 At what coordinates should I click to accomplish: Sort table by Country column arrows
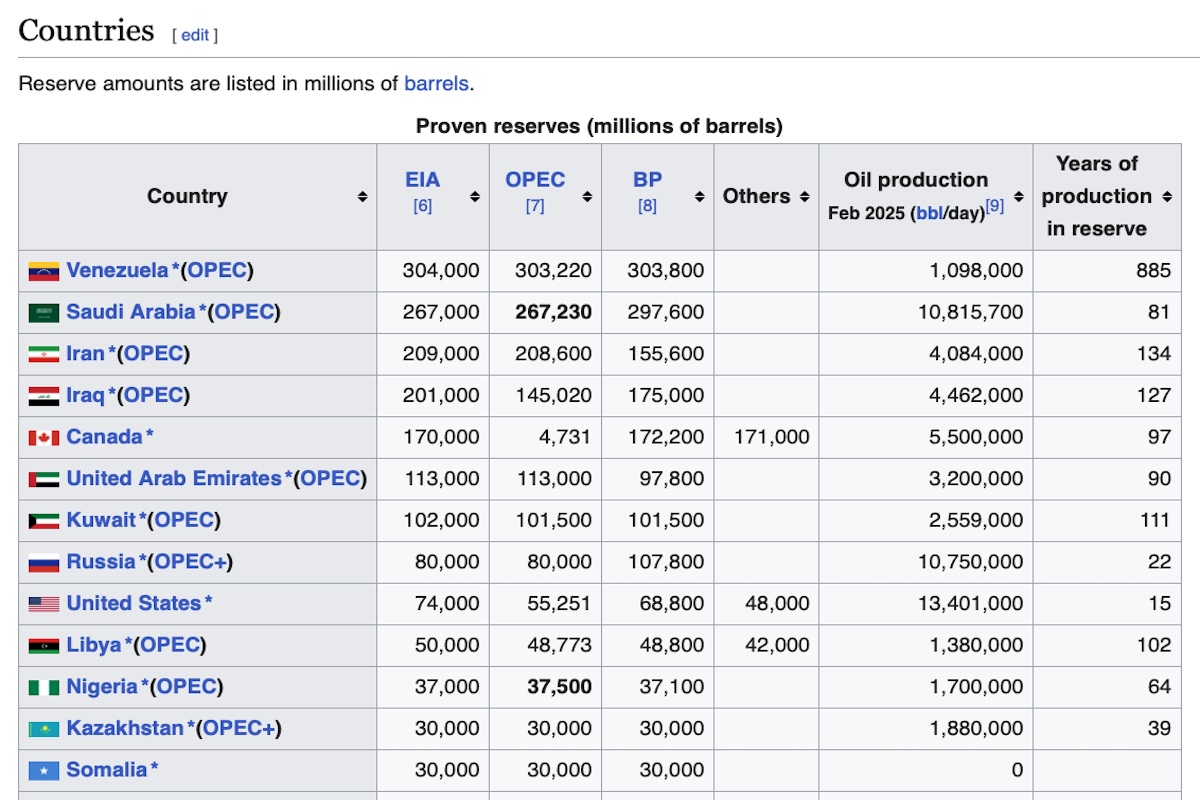point(362,197)
